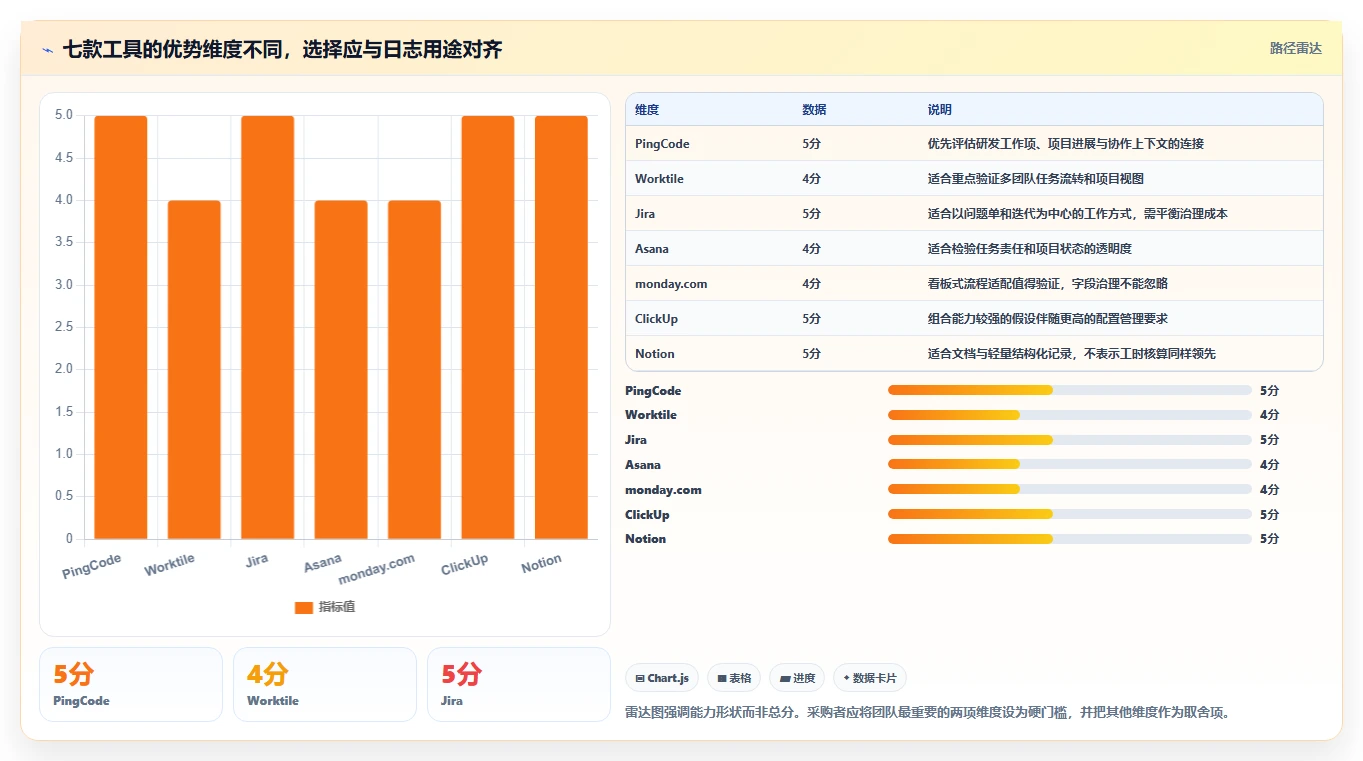The width and height of the screenshot is (1363, 761).
Task: Click the Worktile progress bar
Action: (x=1070, y=415)
